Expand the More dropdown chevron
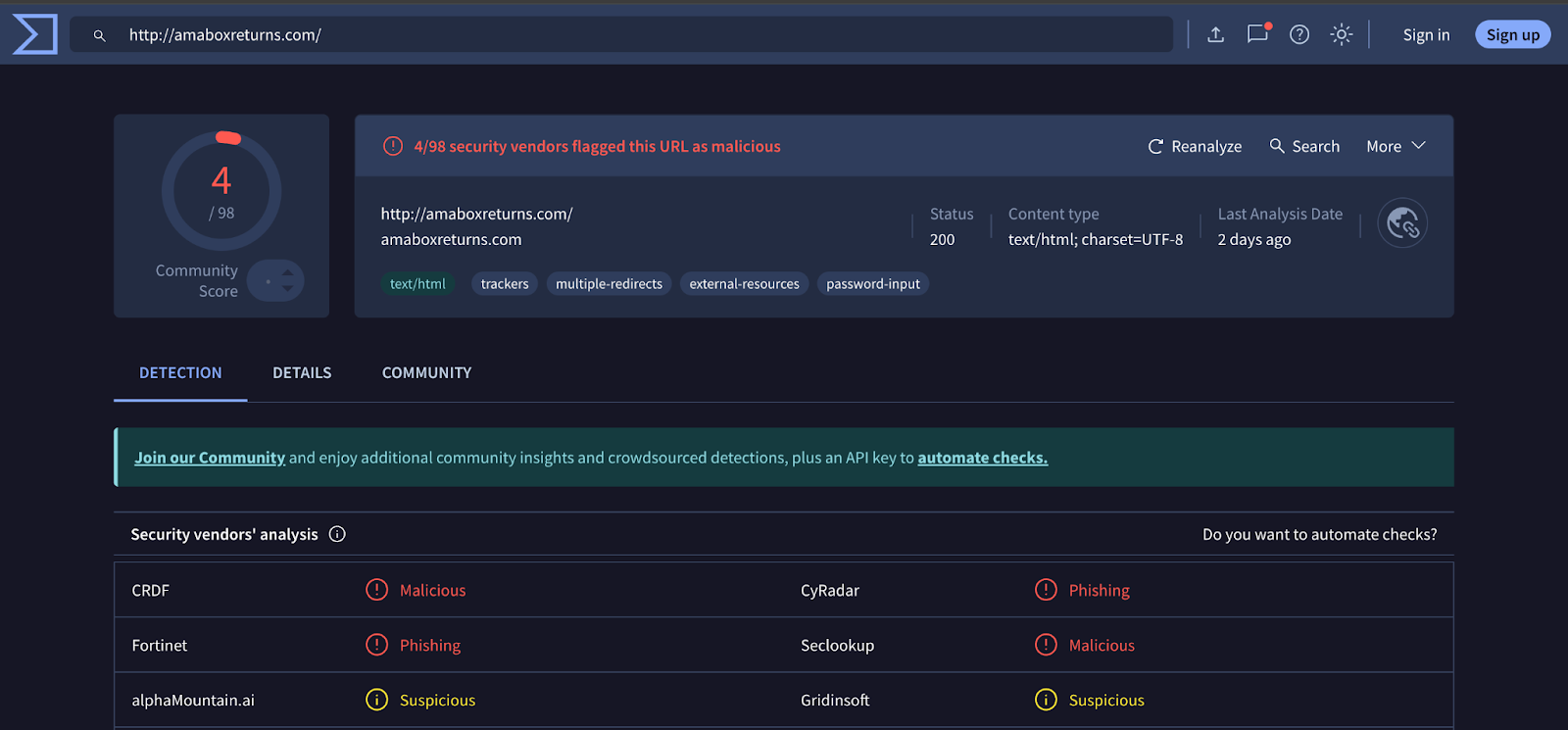The width and height of the screenshot is (1568, 730). click(1418, 146)
